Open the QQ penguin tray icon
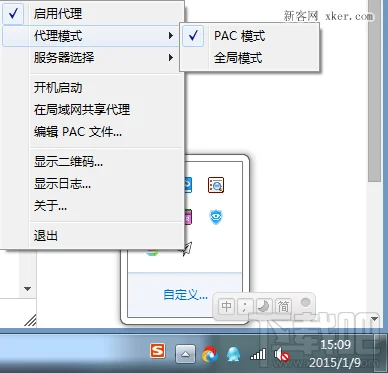Viewport: 388px width, 373px height. (233, 354)
